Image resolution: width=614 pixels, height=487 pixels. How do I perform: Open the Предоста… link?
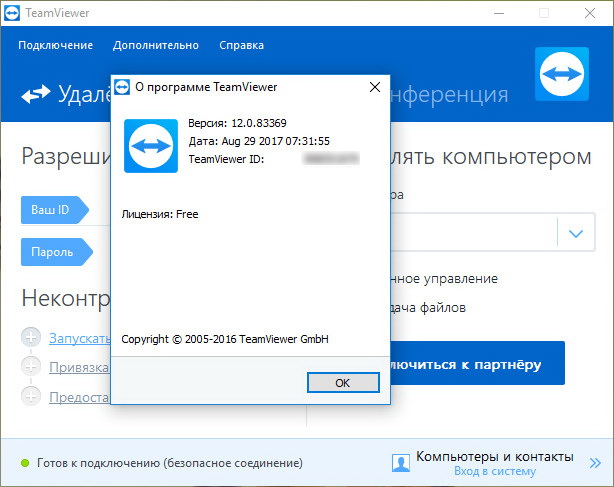(x=79, y=397)
